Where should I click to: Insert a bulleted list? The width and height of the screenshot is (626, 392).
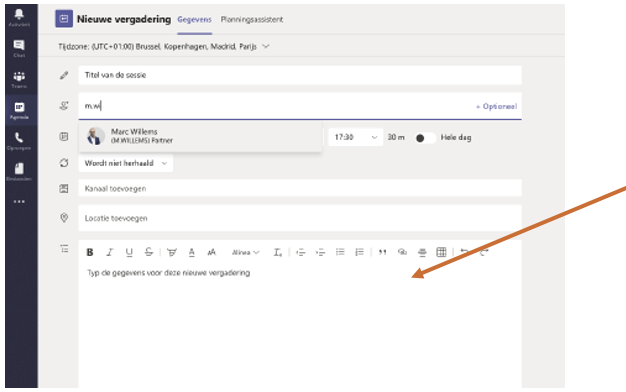(340, 252)
